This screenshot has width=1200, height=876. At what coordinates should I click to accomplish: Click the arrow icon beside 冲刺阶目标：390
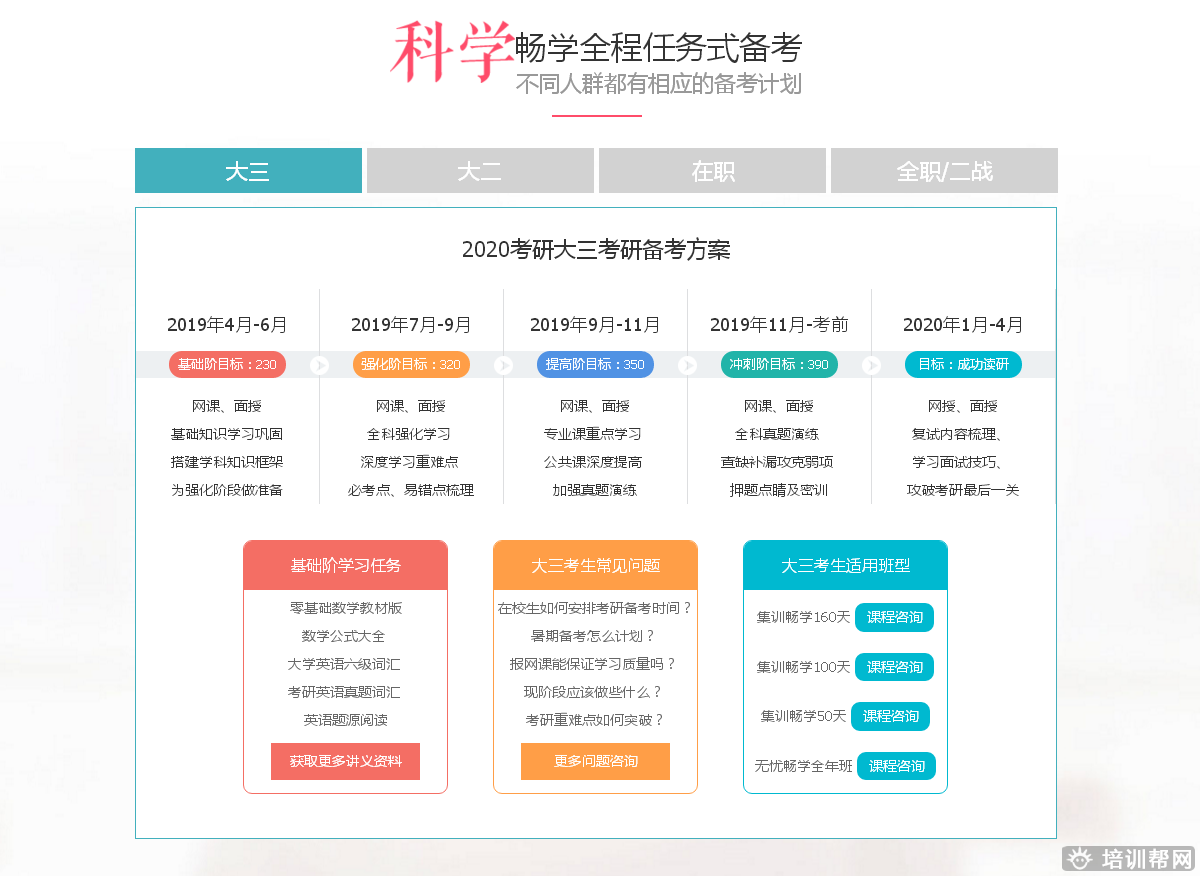click(x=871, y=365)
